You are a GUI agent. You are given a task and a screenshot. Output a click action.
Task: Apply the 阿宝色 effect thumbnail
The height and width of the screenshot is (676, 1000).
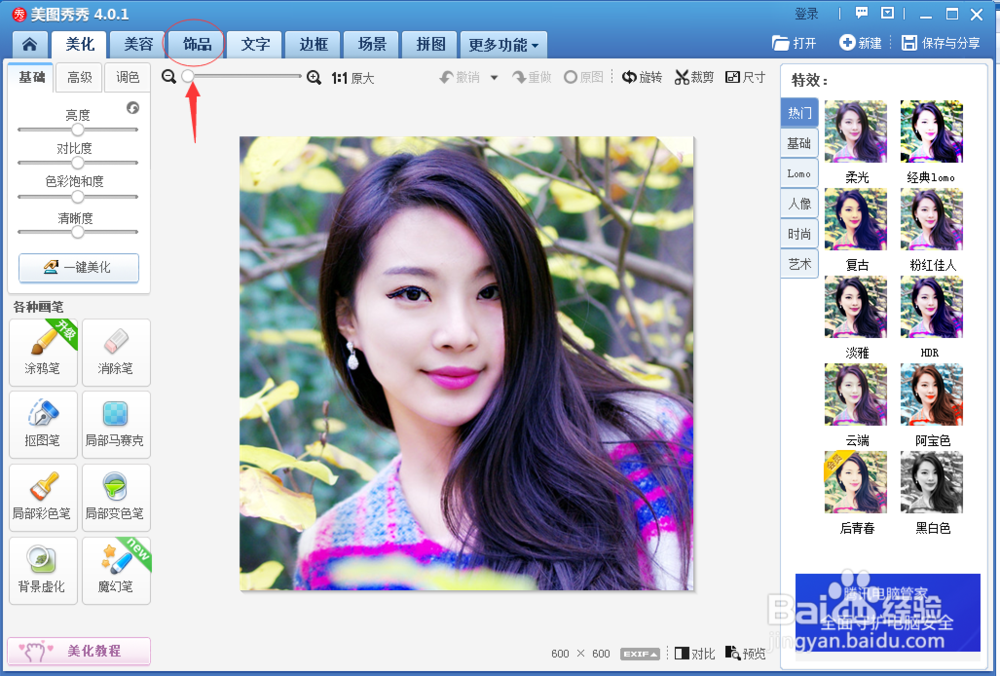pyautogui.click(x=931, y=395)
